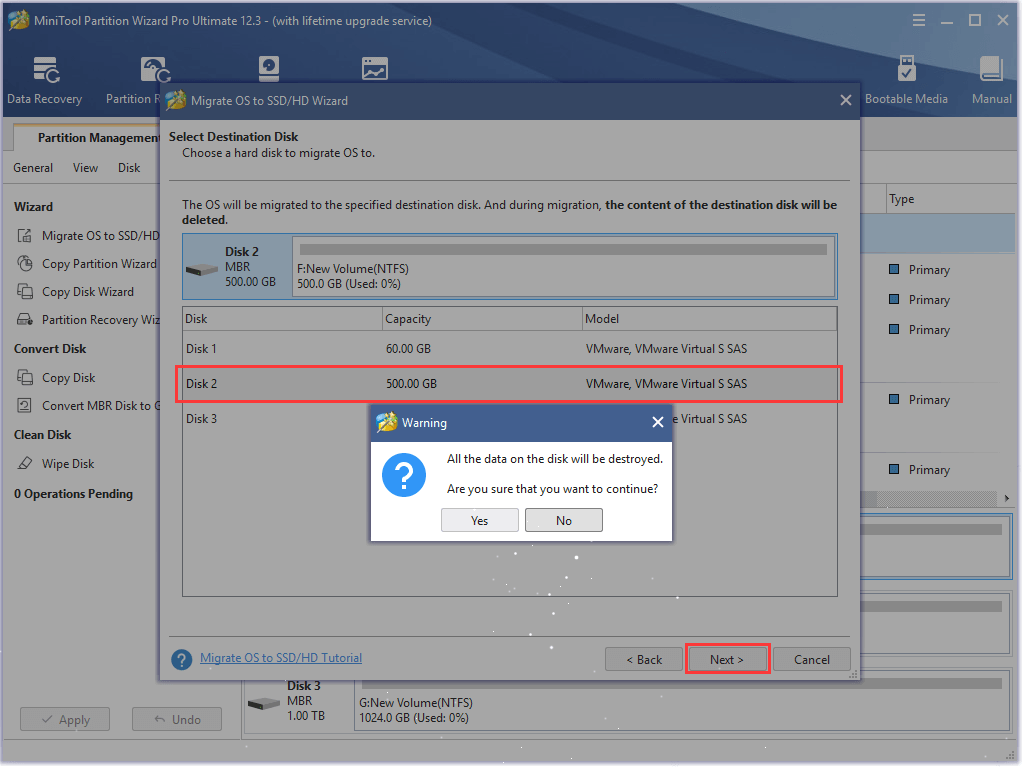
Task: Click the Disk 3 drive icon in disk map
Action: (x=264, y=704)
